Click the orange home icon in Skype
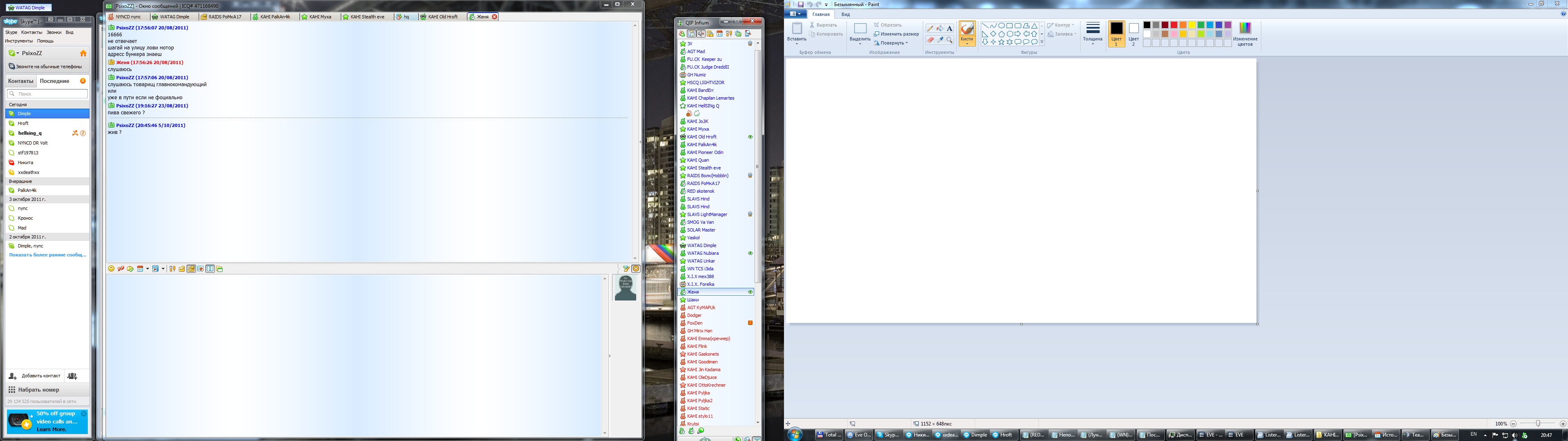Viewport: 1568px width, 441px height. [x=83, y=53]
